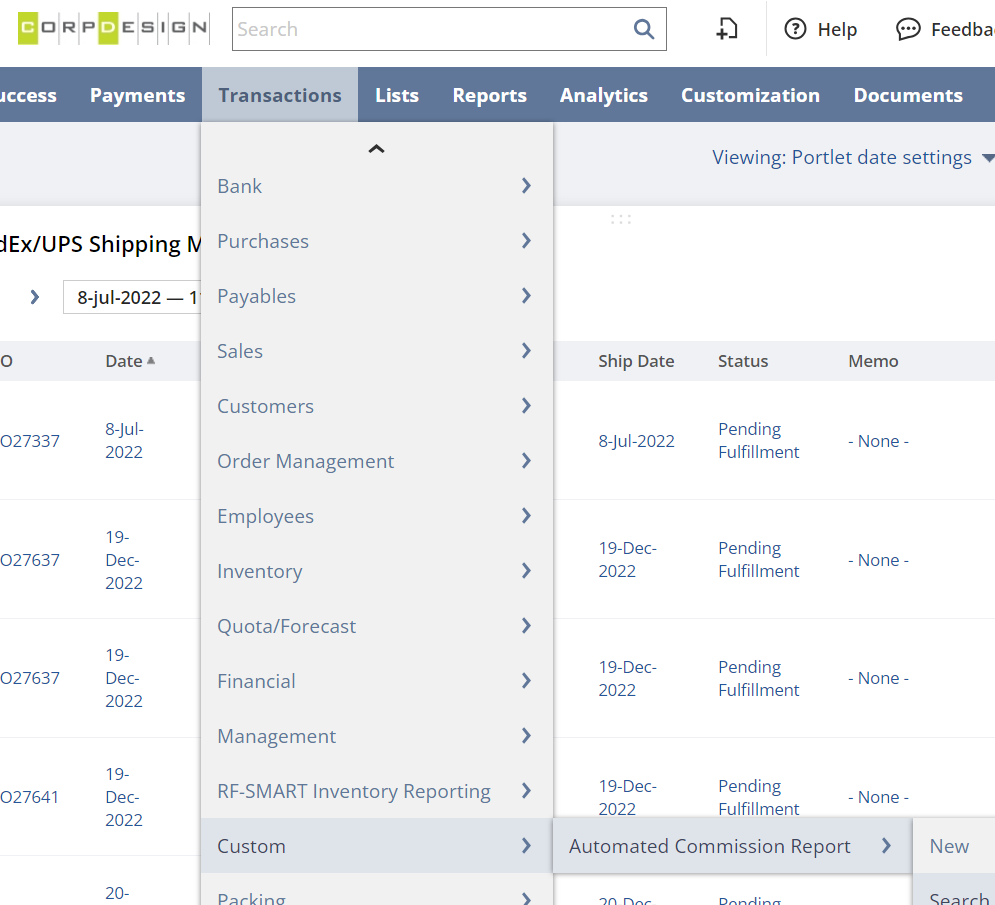Sort by the Date column header
Viewport: 995px width, 905px height.
tap(124, 361)
